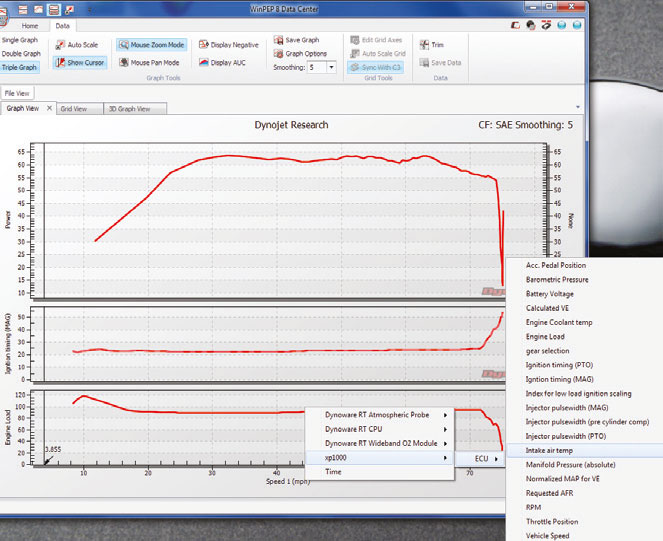This screenshot has height=541, width=663.
Task: Enable Mouse Zoom Mode
Action: tap(151, 45)
